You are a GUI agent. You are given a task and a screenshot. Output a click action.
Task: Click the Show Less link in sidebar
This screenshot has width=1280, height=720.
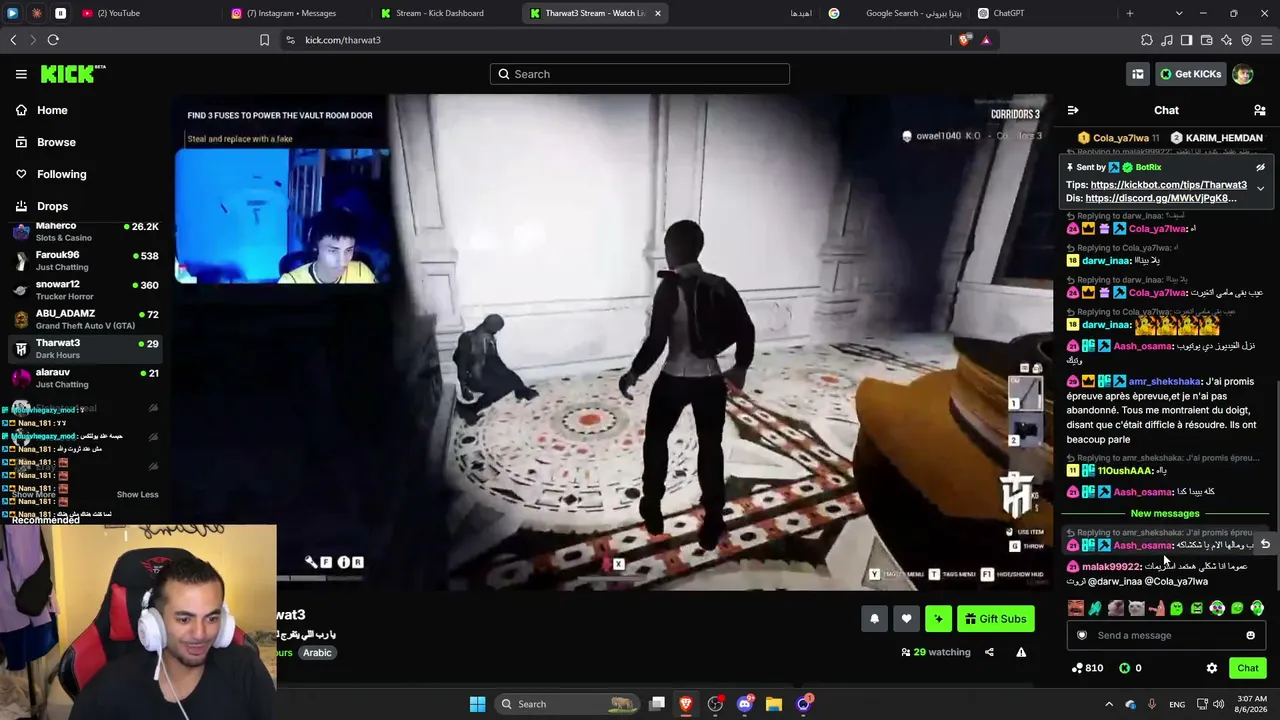(137, 495)
